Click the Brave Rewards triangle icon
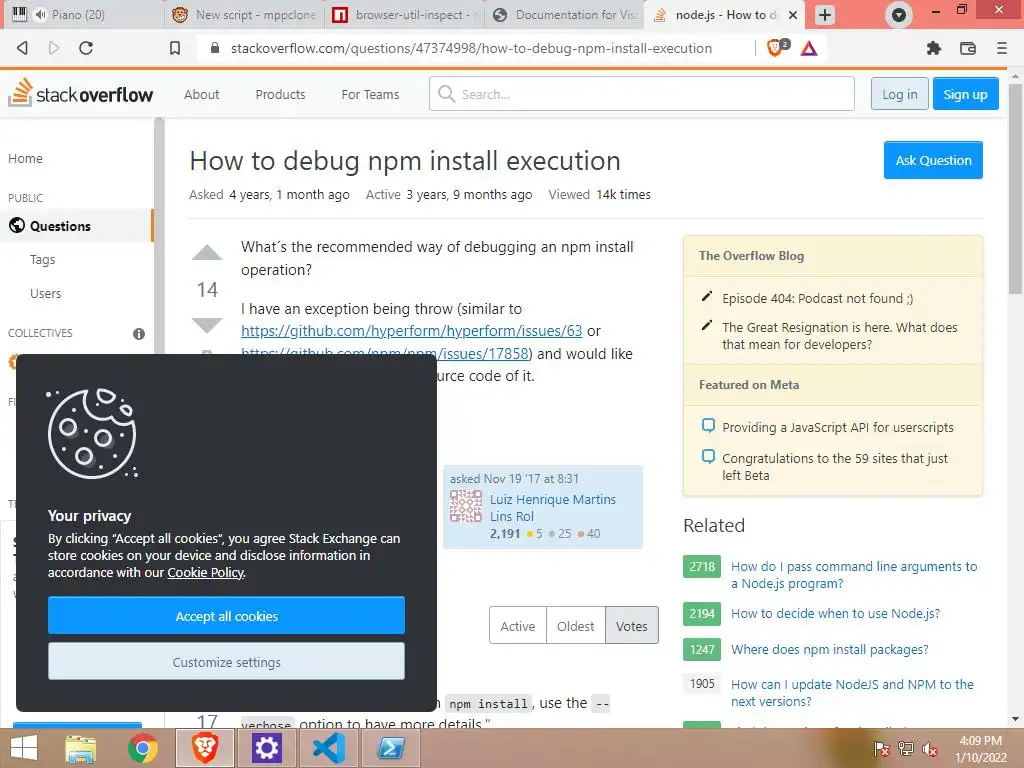The image size is (1024, 768). click(809, 48)
